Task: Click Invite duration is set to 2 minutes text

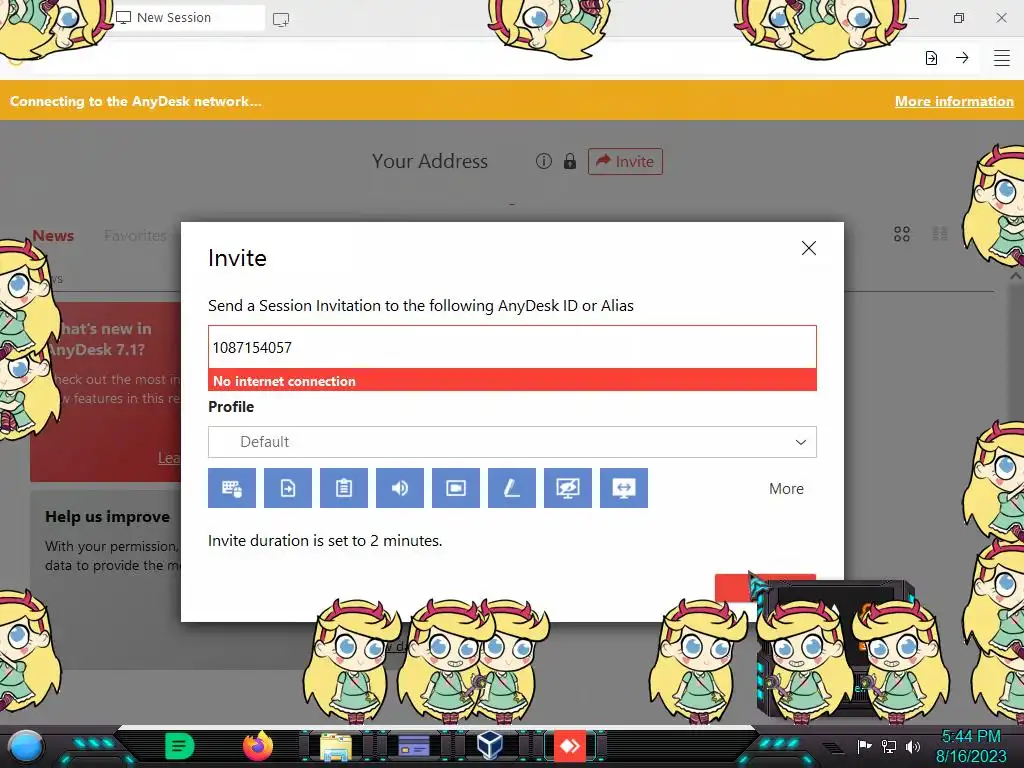Action: (325, 541)
